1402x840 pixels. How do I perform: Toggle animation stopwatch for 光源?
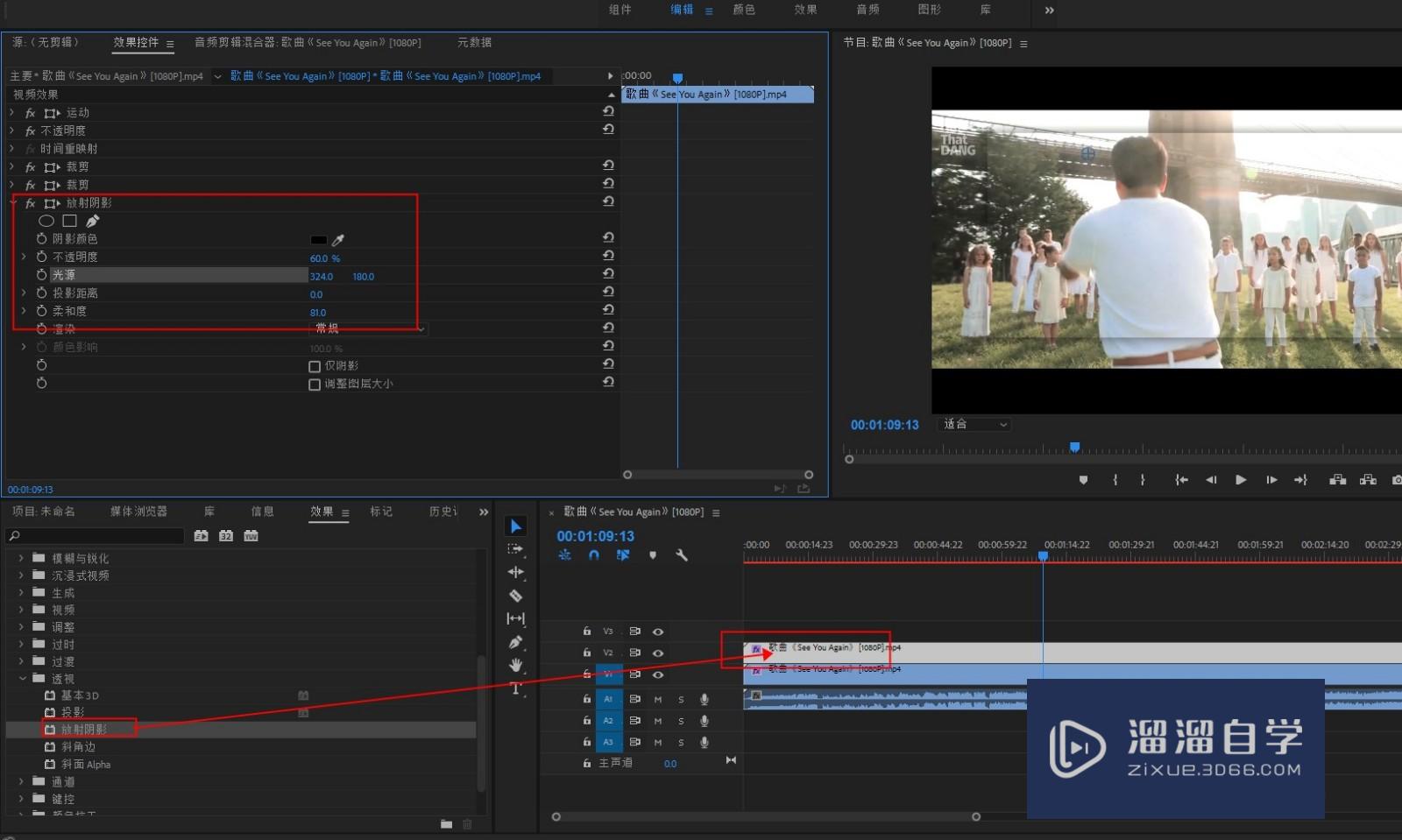click(41, 274)
